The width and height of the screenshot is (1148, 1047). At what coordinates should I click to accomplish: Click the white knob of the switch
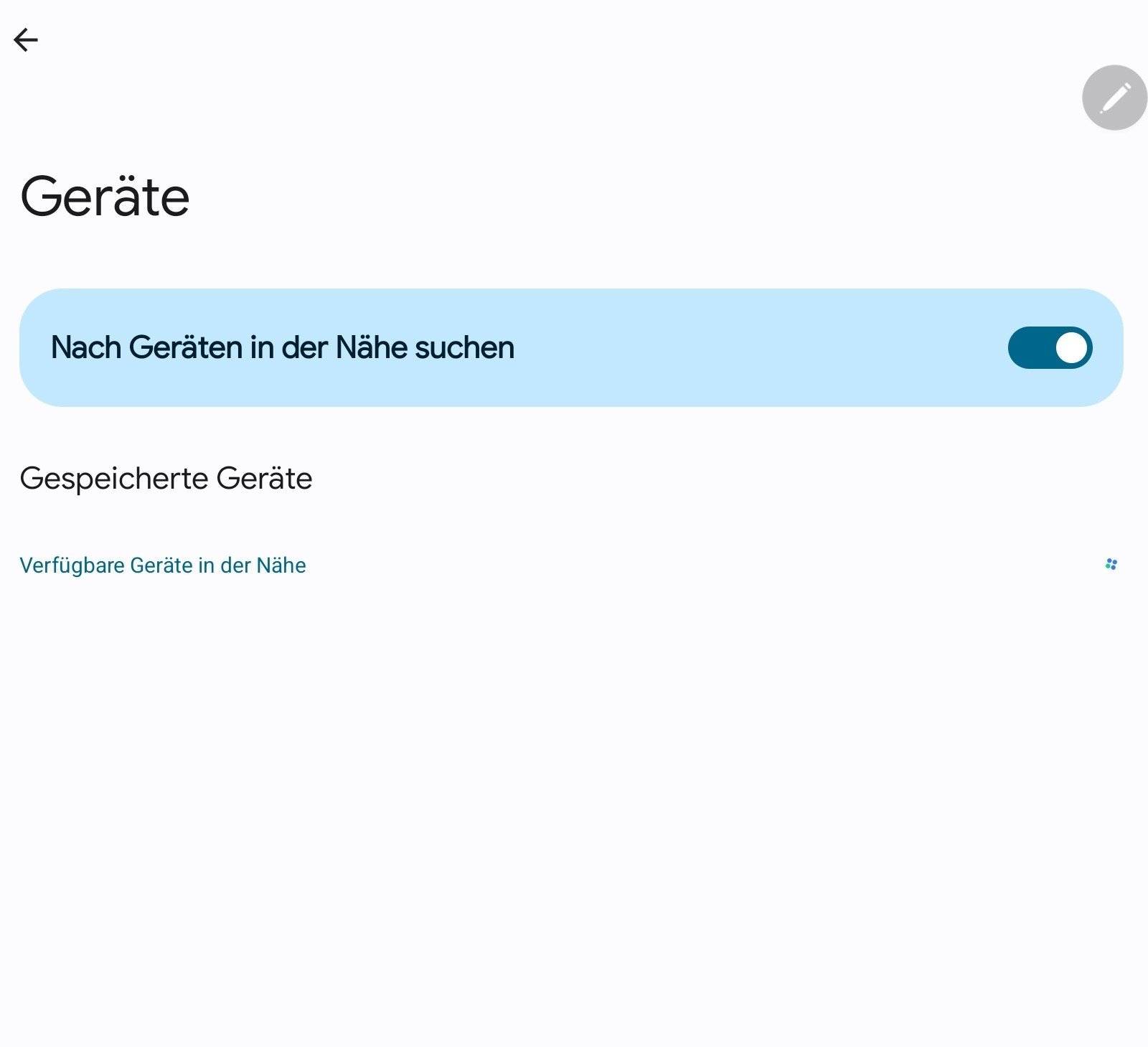1071,348
